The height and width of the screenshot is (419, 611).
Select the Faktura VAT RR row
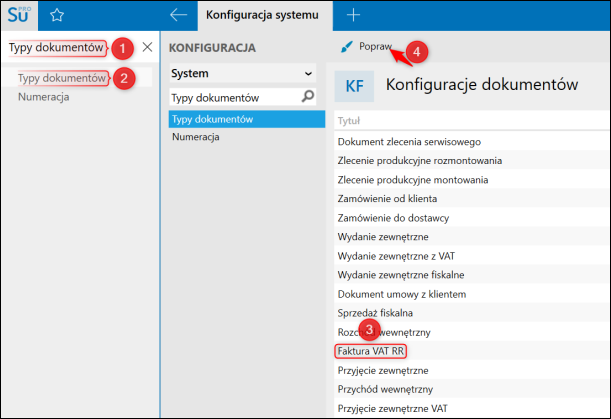pos(372,351)
